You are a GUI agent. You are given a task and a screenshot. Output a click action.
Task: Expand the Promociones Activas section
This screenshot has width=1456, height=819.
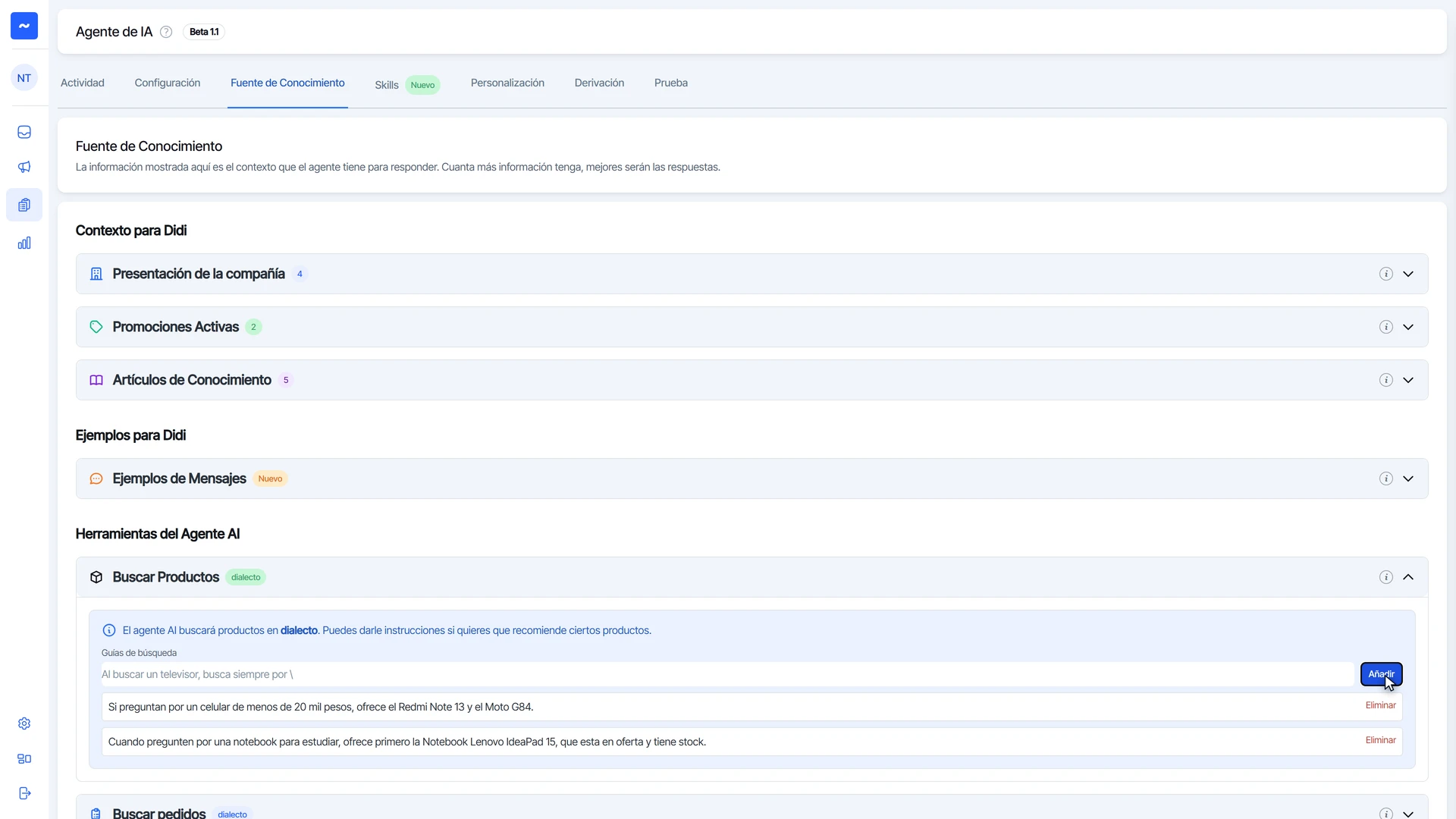pyautogui.click(x=1408, y=327)
